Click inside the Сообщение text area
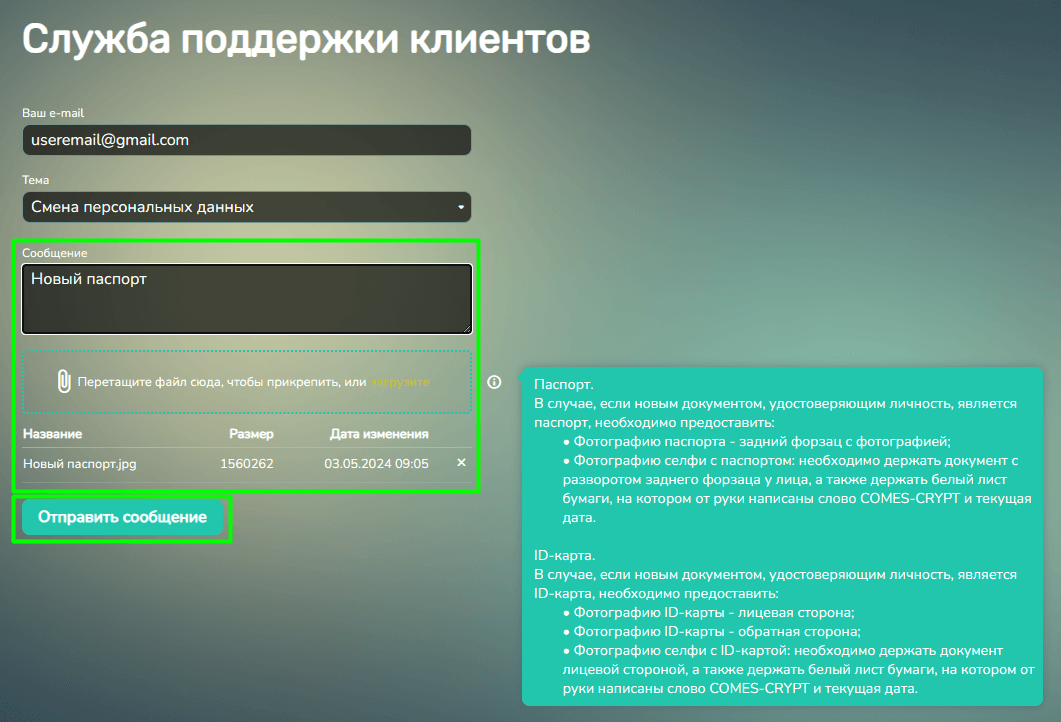The width and height of the screenshot is (1061, 722). point(246,298)
